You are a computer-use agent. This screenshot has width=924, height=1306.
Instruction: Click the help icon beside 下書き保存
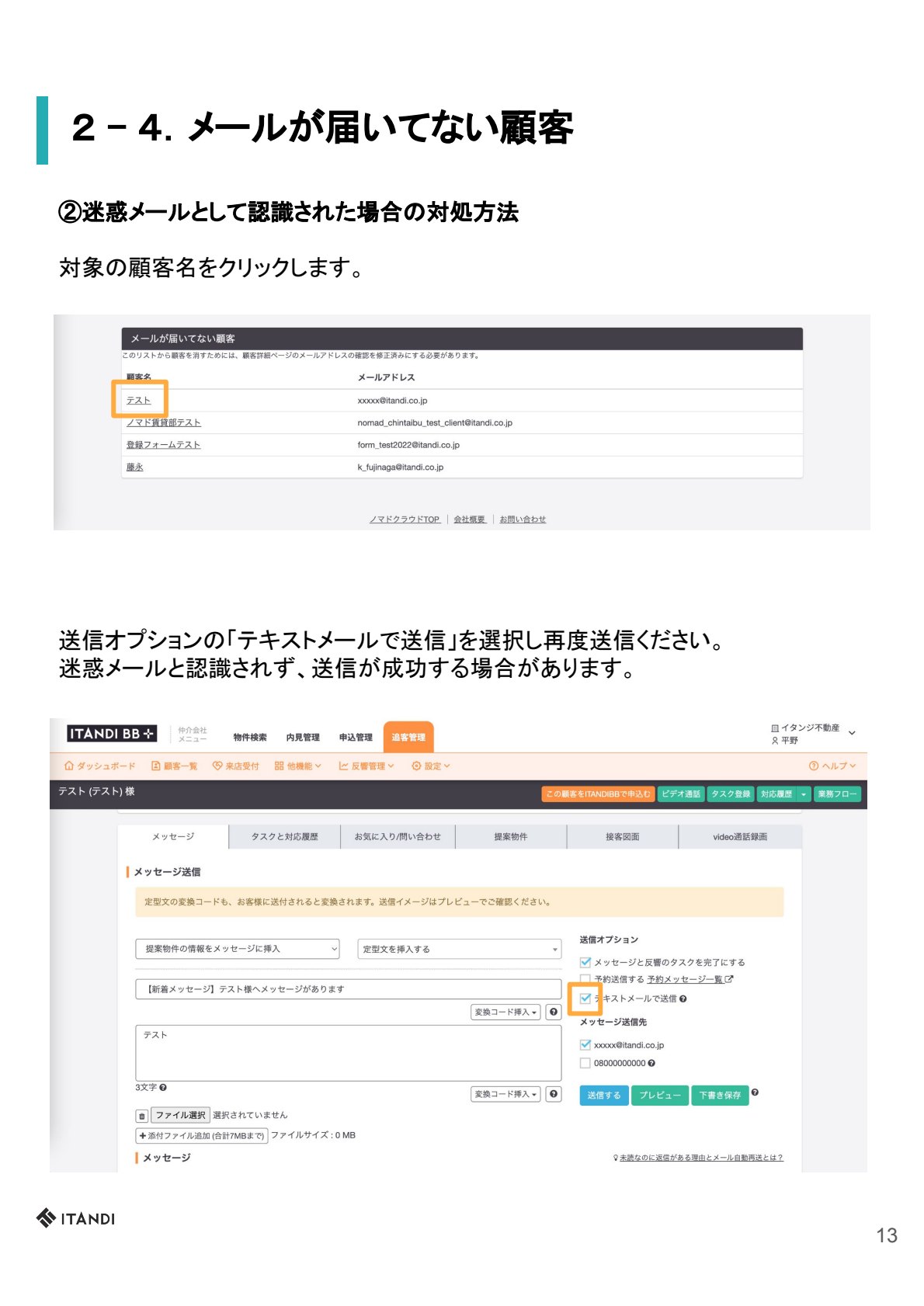[755, 1092]
